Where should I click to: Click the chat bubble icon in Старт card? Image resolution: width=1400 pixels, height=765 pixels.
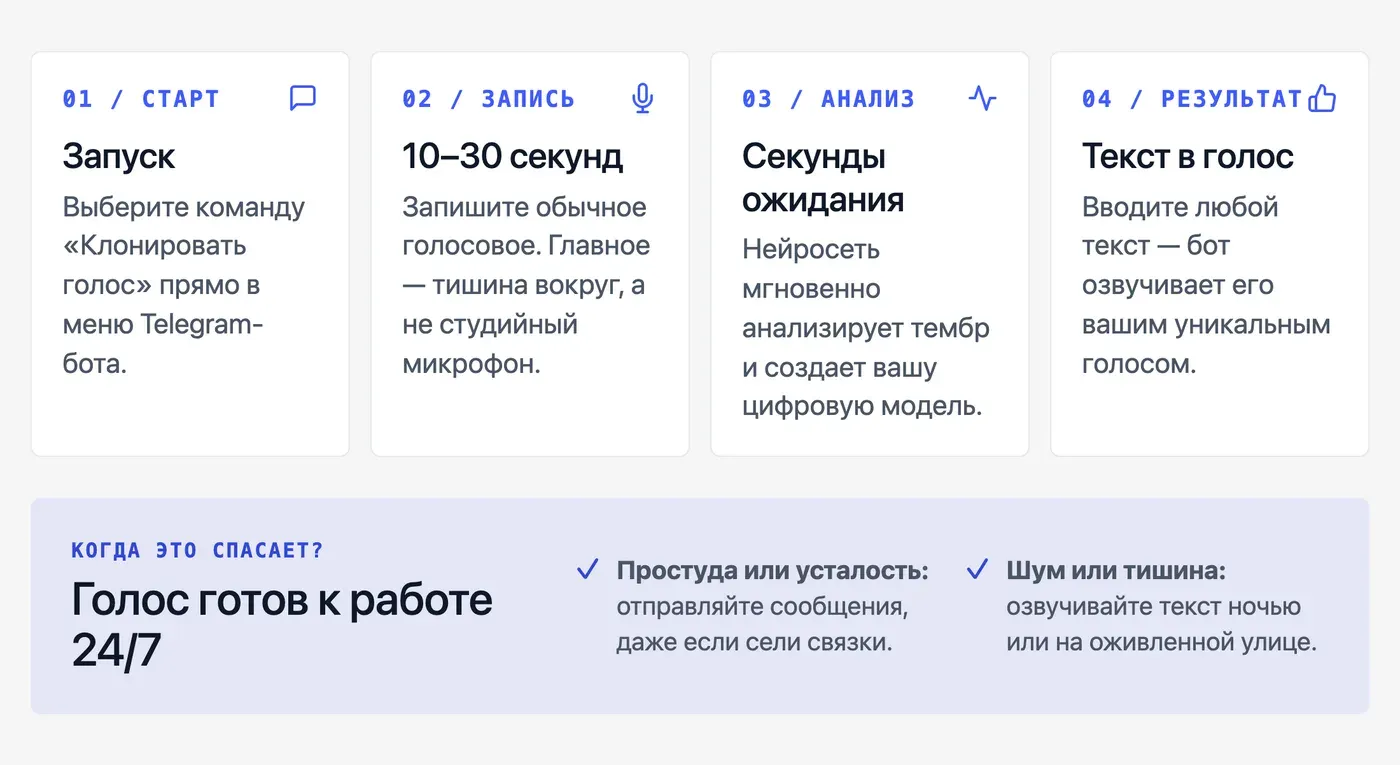pos(303,98)
